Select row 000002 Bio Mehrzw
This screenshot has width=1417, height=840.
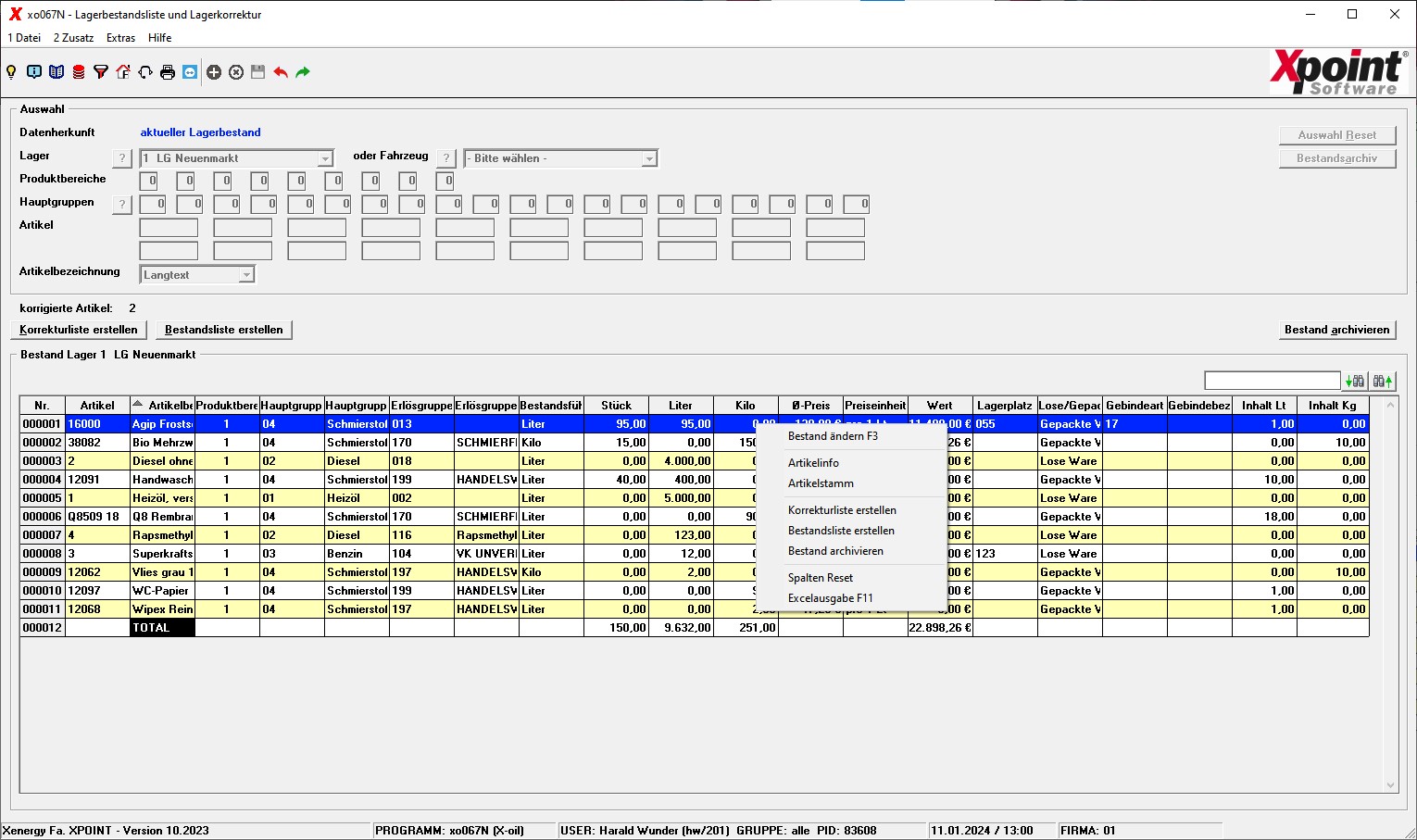694,443
